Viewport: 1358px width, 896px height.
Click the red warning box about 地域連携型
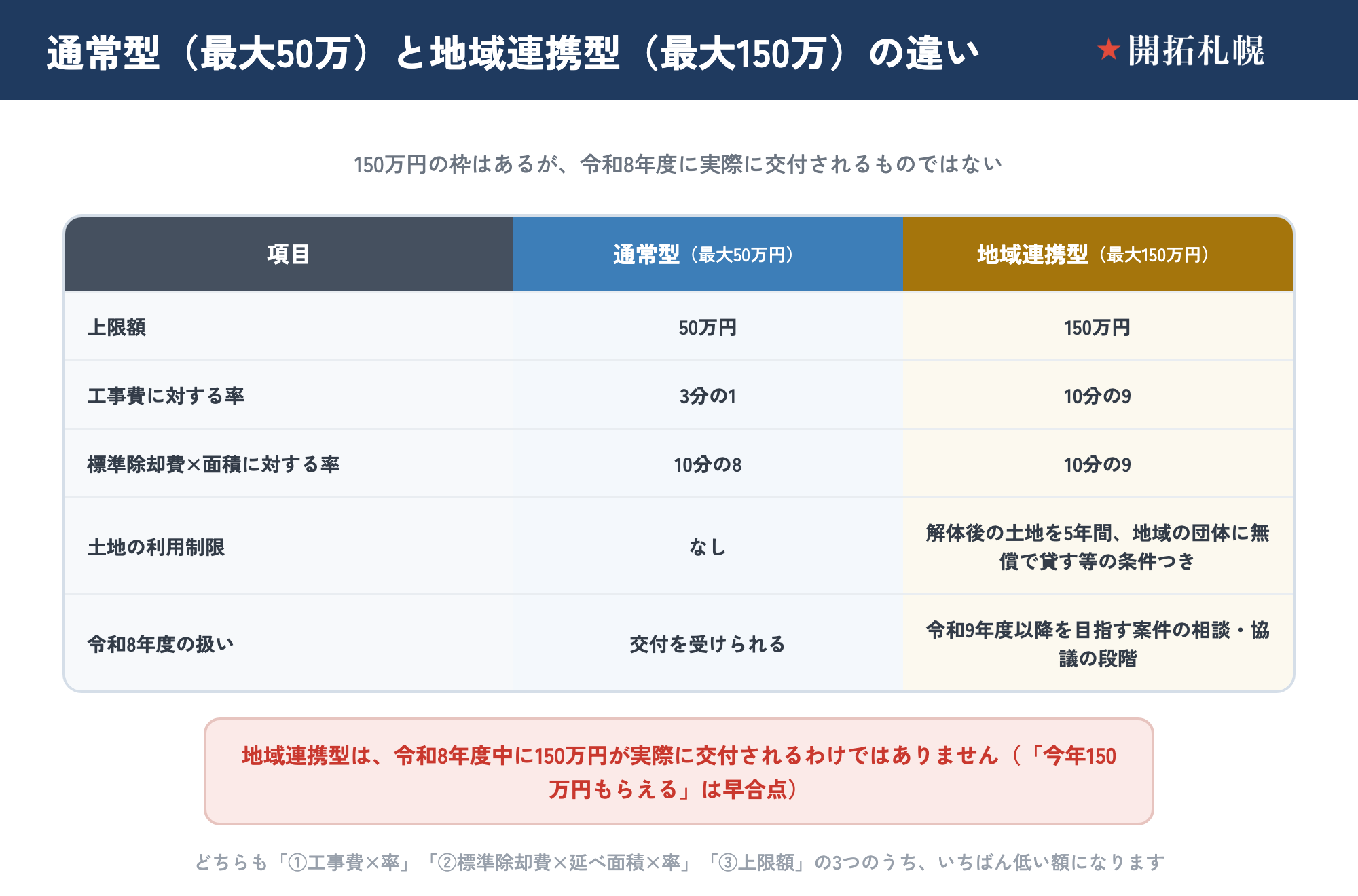click(x=678, y=772)
